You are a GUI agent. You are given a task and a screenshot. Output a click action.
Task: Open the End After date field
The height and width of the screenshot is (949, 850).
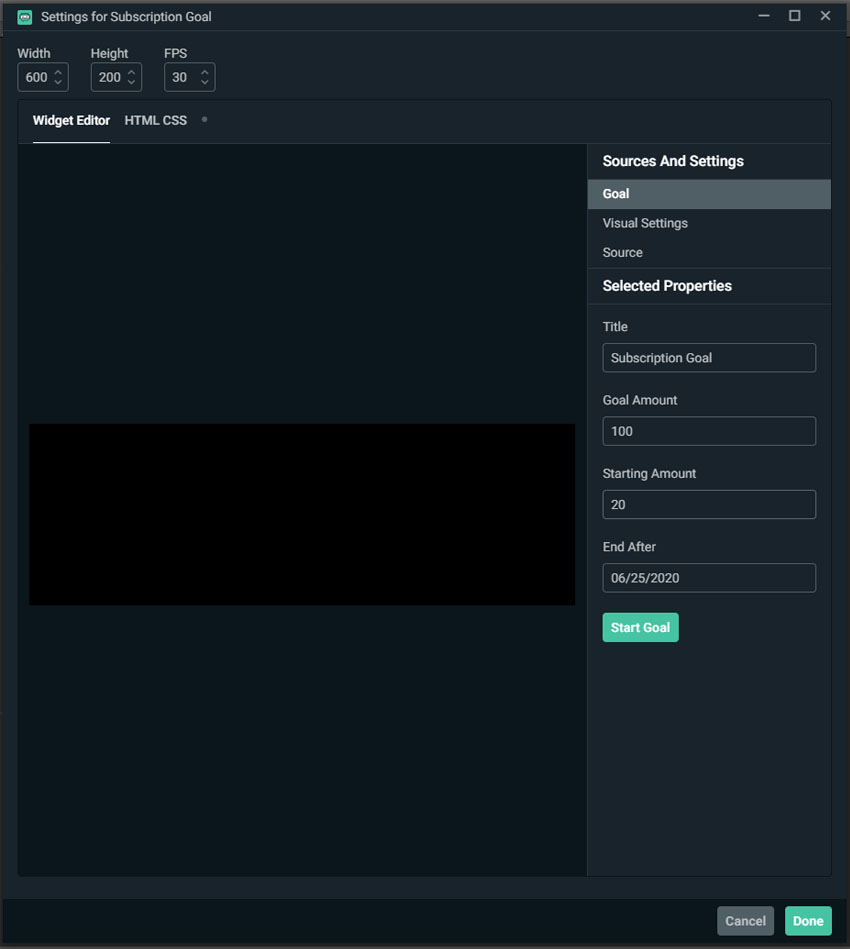point(709,578)
